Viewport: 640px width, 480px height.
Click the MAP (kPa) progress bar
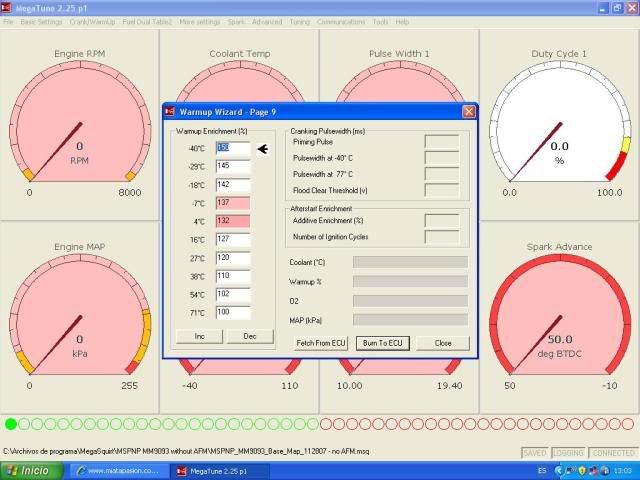(x=410, y=320)
